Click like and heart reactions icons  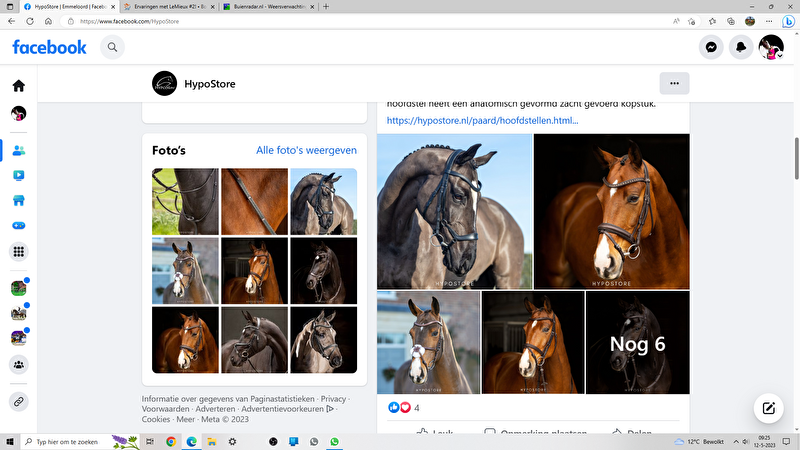point(399,407)
